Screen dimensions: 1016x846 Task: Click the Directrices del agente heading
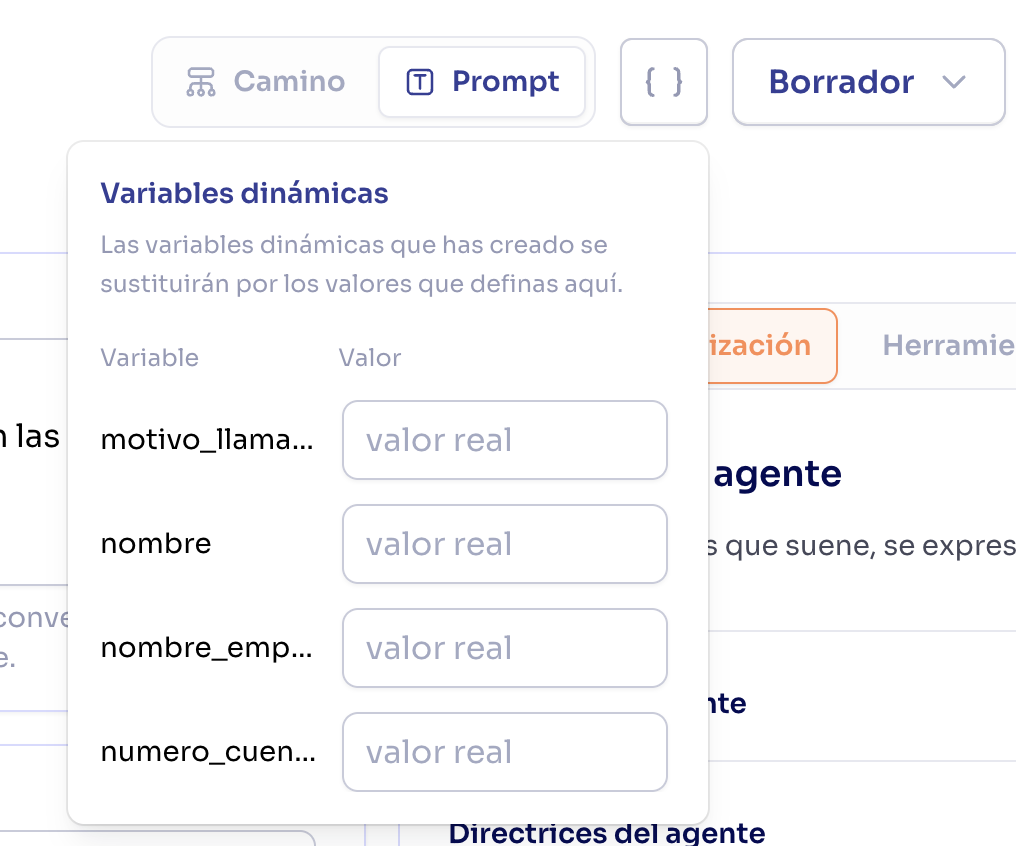click(607, 833)
